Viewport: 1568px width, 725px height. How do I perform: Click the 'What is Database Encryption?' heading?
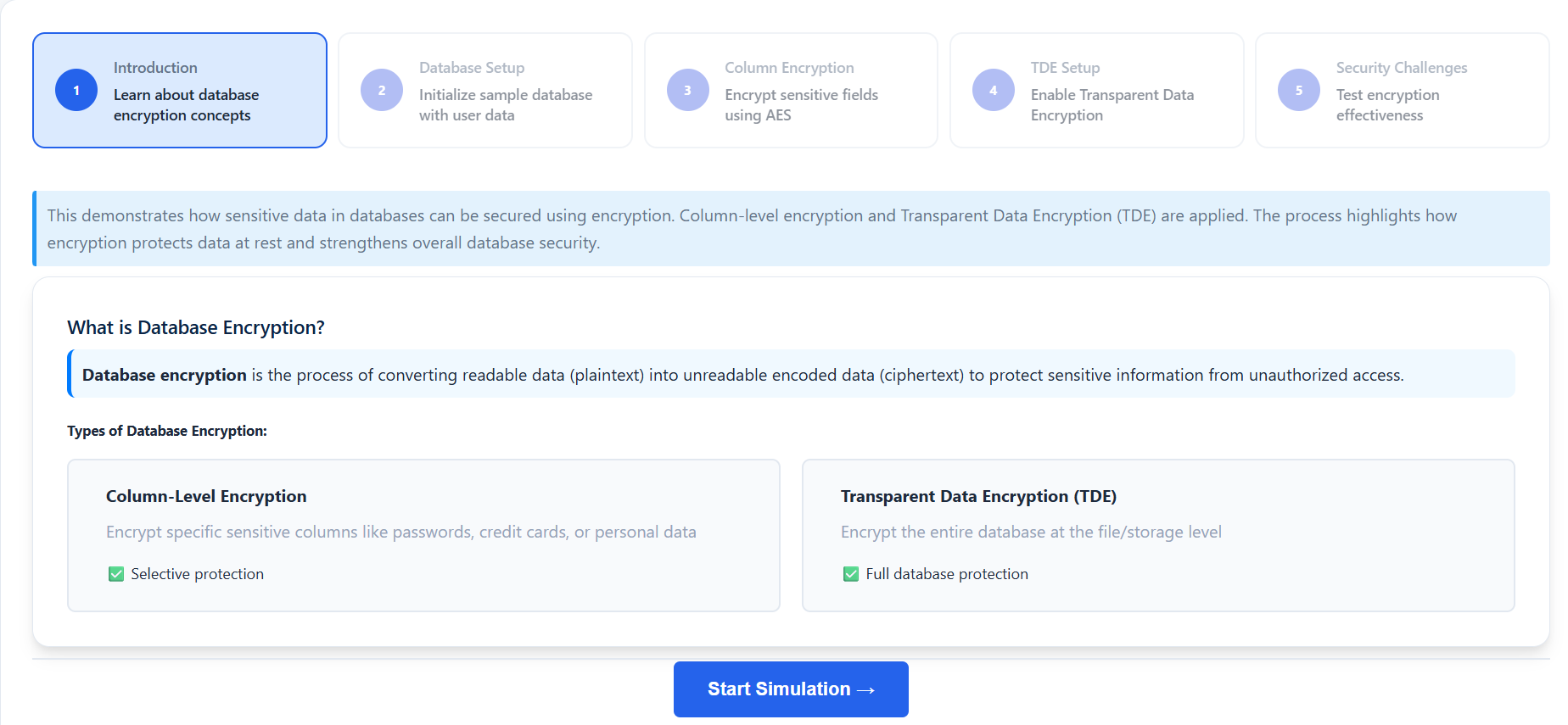tap(196, 328)
